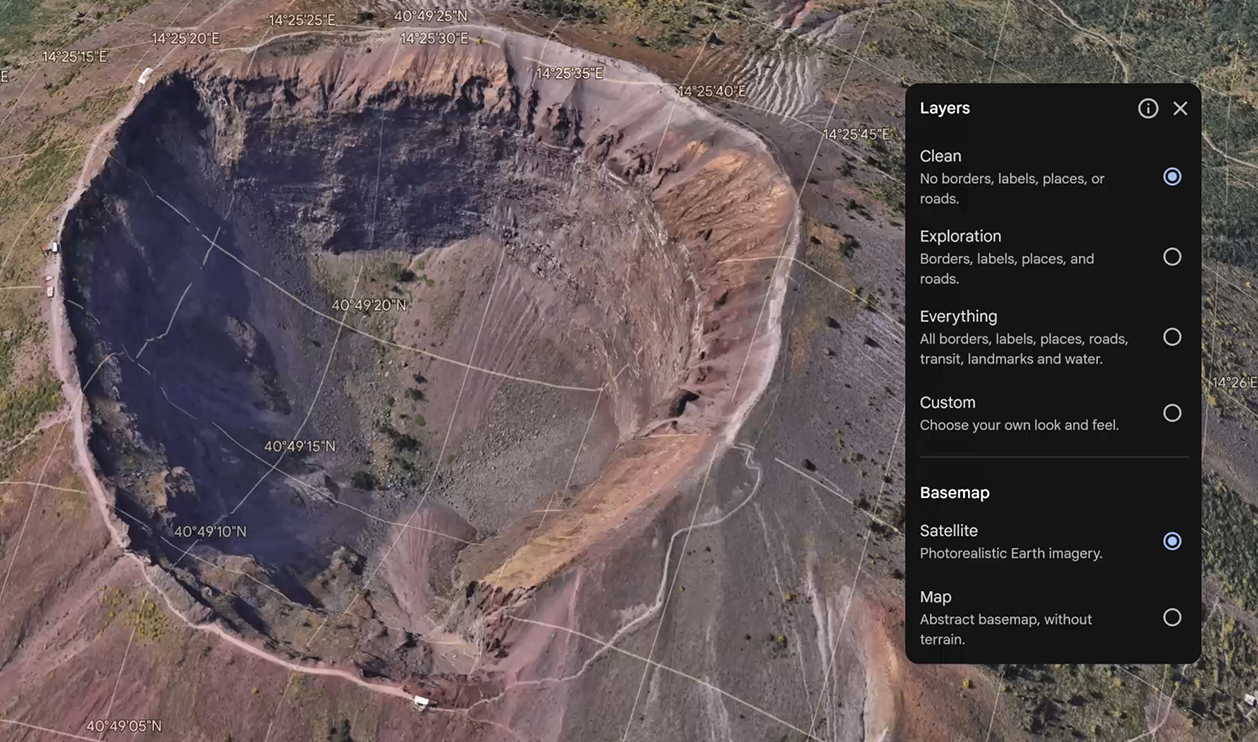Close the Layers panel

1180,108
